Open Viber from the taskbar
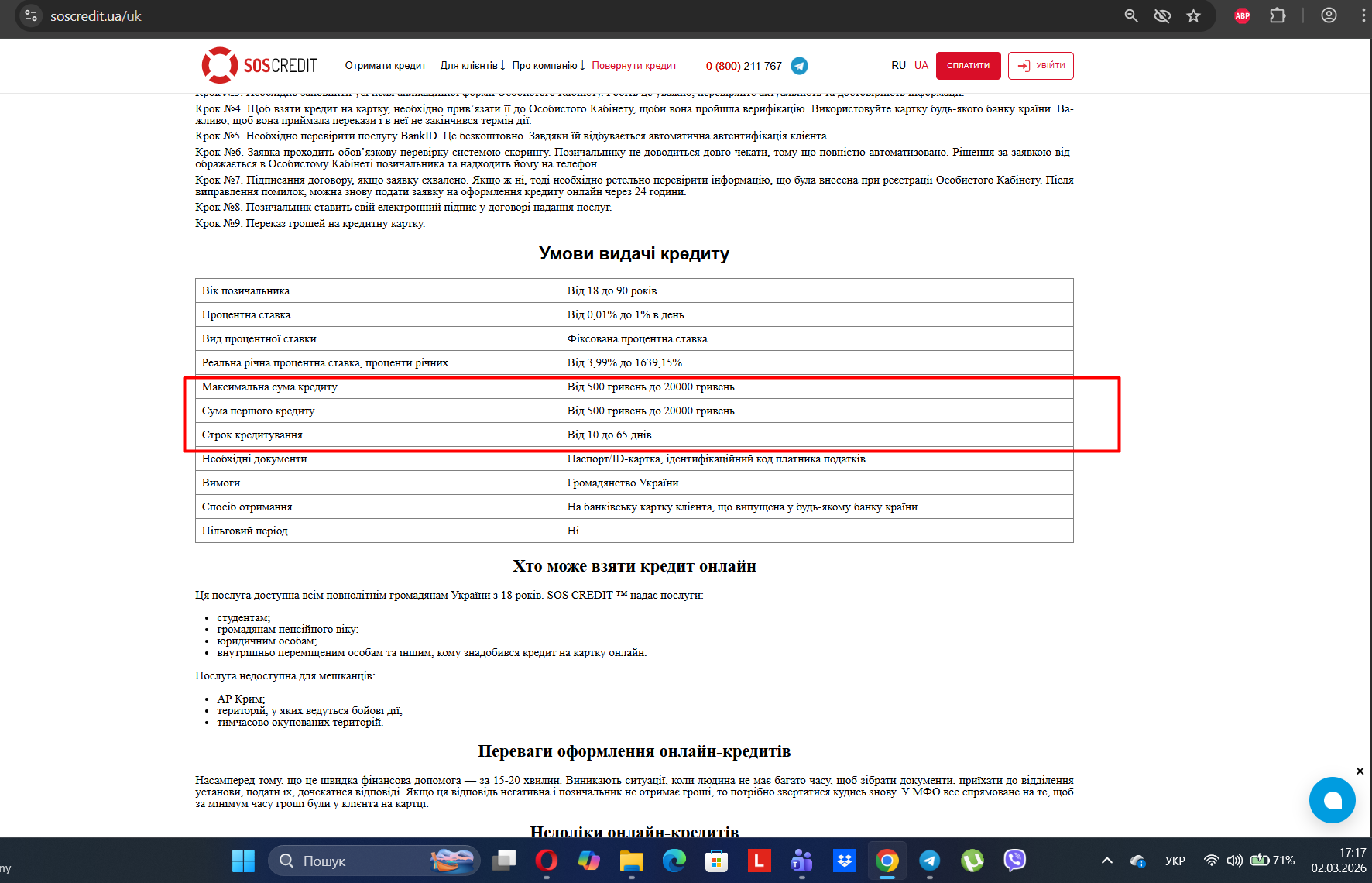This screenshot has width=1372, height=883. pyautogui.click(x=1015, y=861)
